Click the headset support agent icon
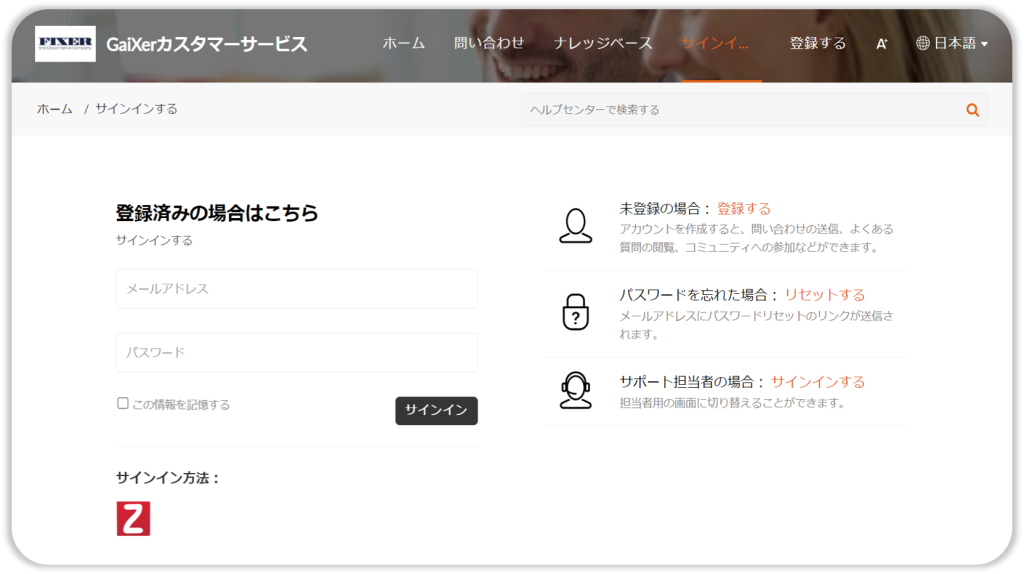The width and height of the screenshot is (1024, 574). tap(575, 390)
